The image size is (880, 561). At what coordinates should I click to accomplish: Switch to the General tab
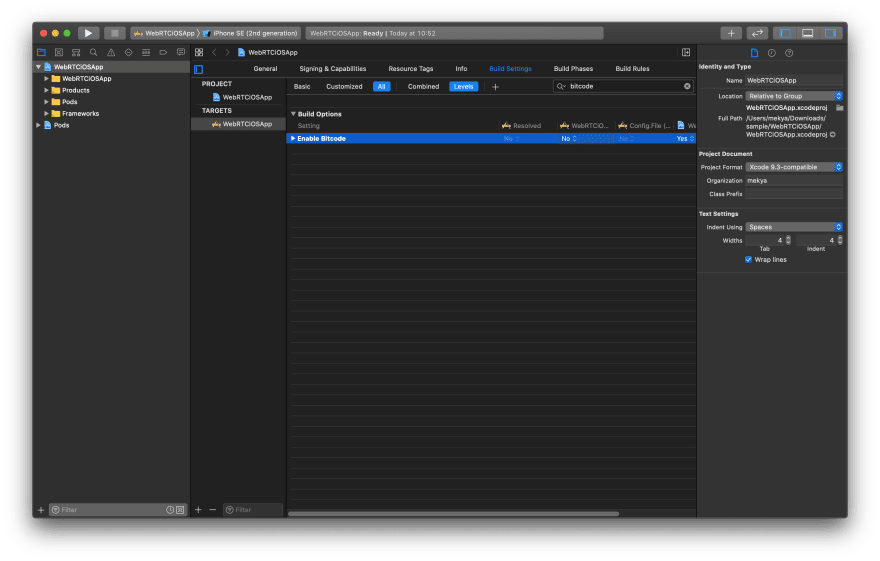[x=265, y=68]
